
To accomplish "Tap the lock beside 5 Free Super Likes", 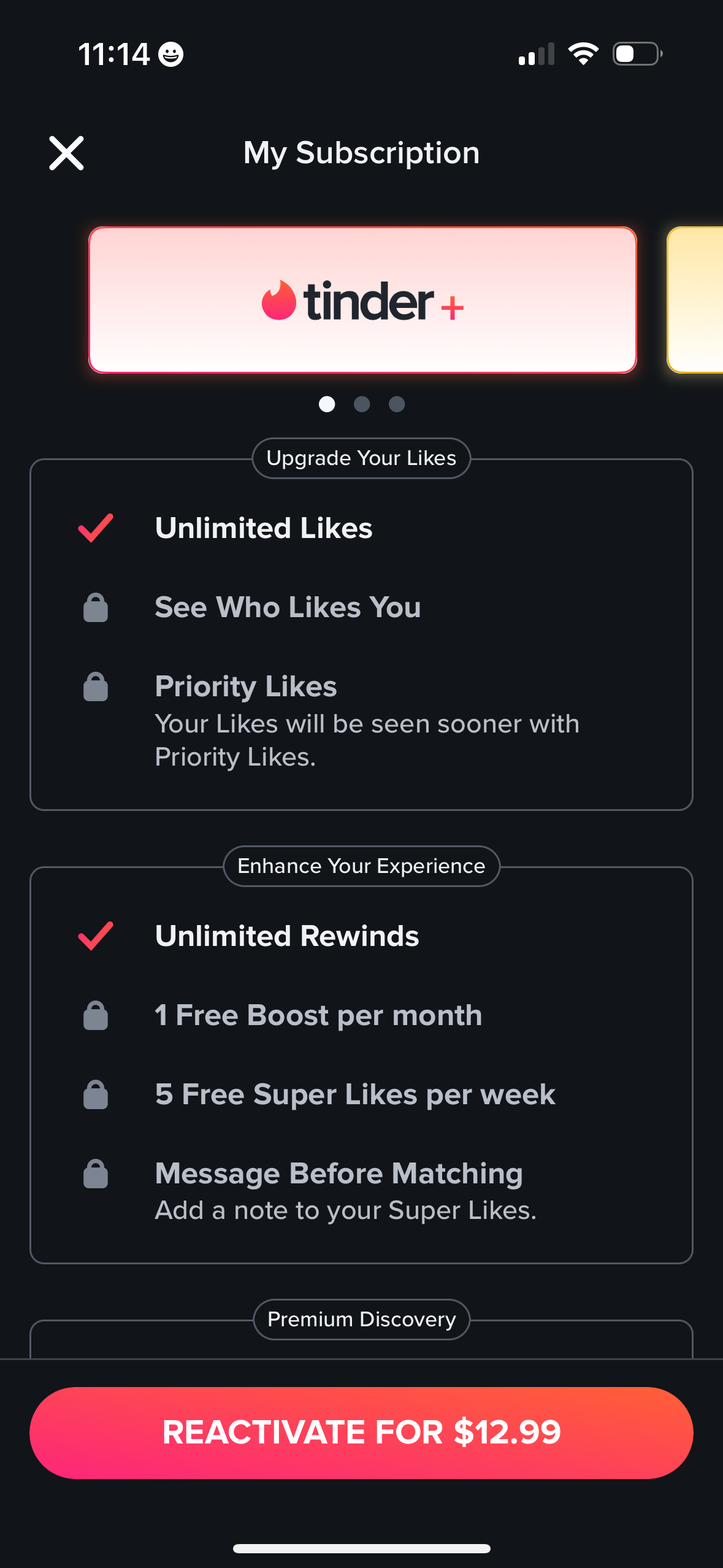I will [x=96, y=1094].
